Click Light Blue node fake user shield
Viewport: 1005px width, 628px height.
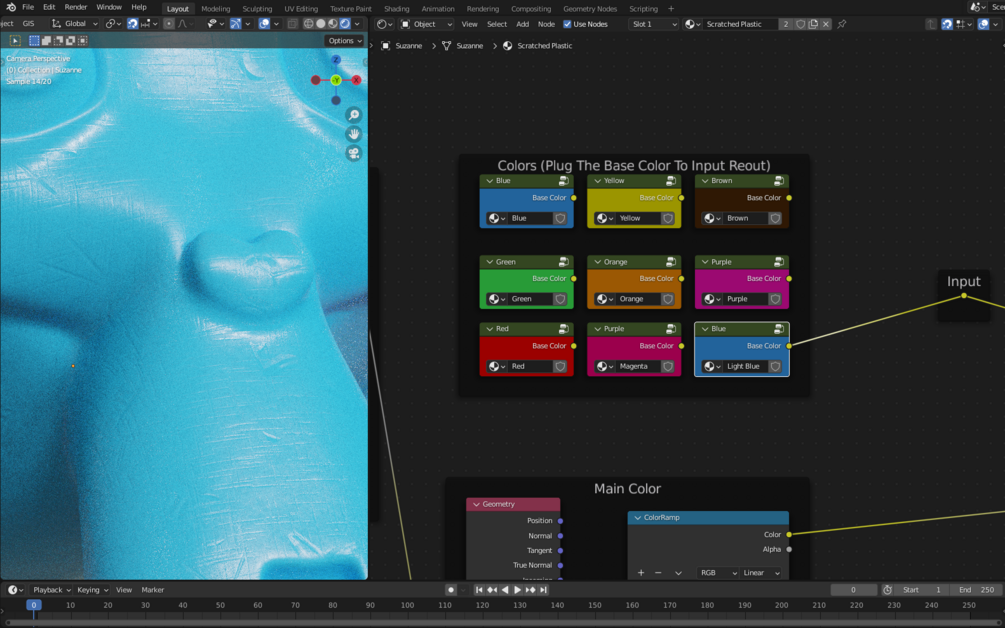776,367
